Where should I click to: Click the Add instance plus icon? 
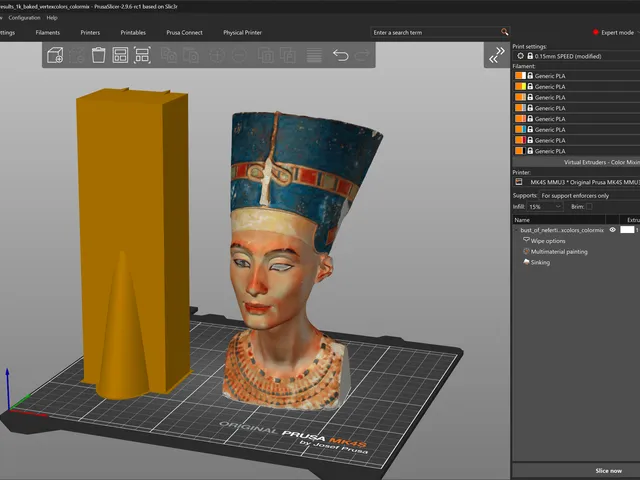(x=217, y=55)
